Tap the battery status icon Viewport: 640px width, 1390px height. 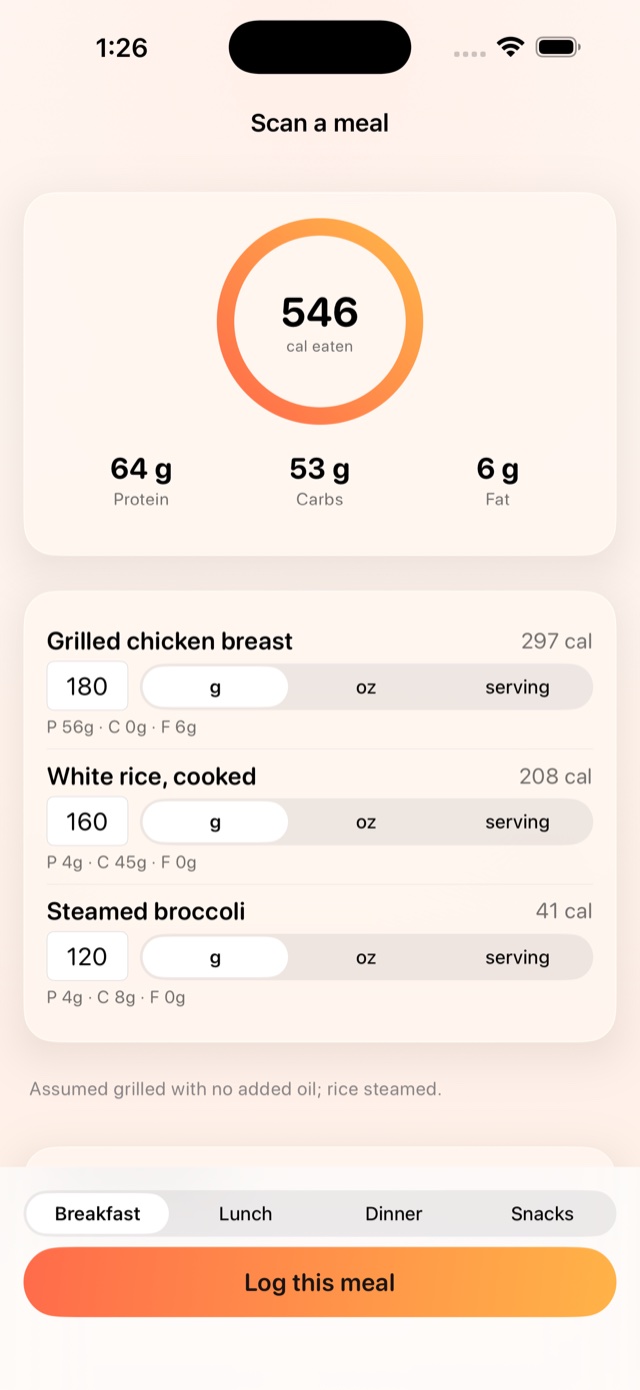pos(559,47)
